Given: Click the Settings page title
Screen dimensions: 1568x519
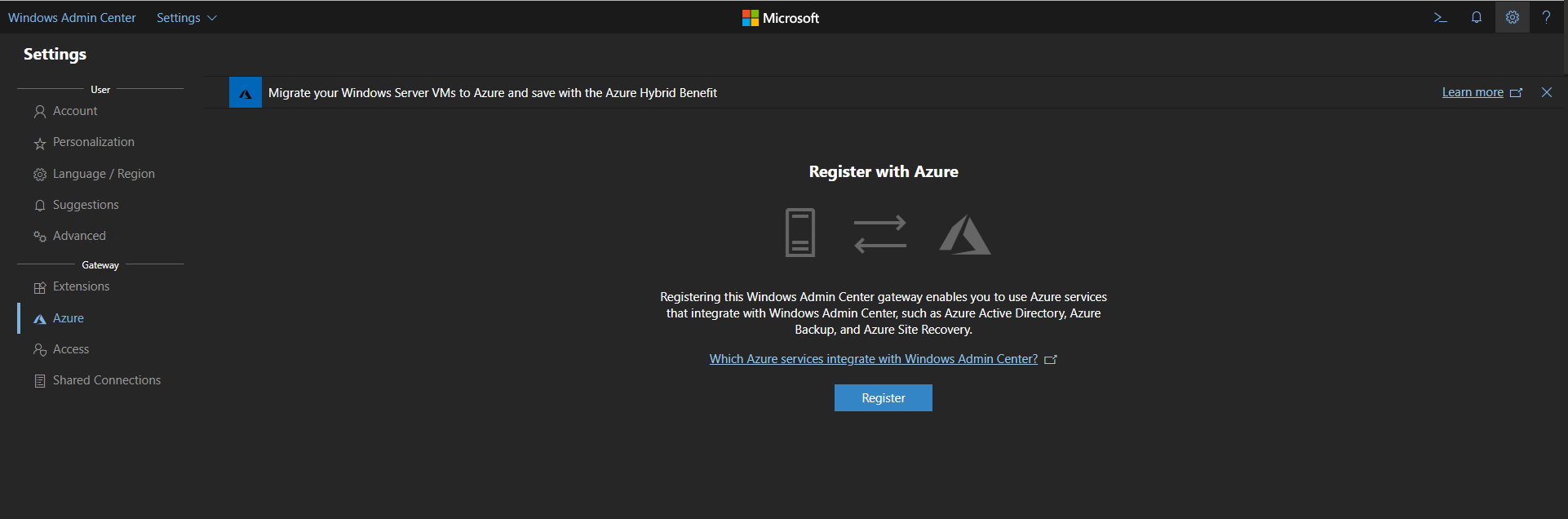Looking at the screenshot, I should coord(55,54).
